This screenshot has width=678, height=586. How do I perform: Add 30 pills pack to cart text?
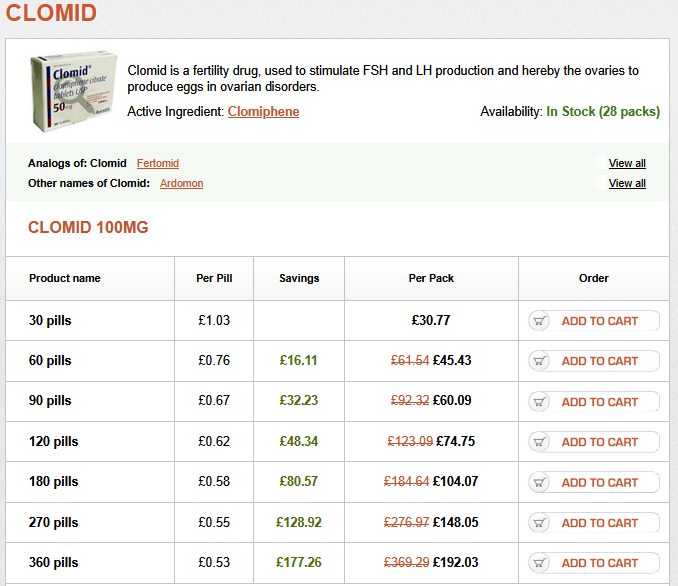click(600, 321)
